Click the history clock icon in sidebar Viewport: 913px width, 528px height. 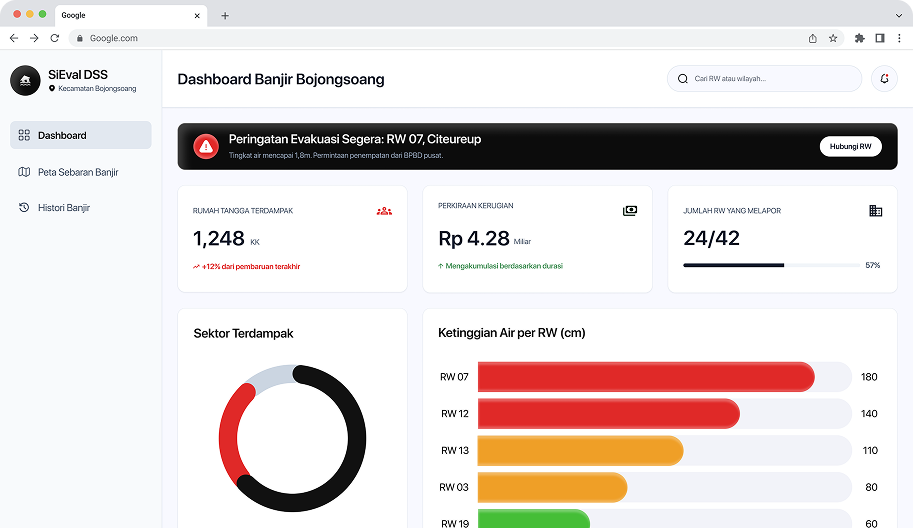click(24, 207)
